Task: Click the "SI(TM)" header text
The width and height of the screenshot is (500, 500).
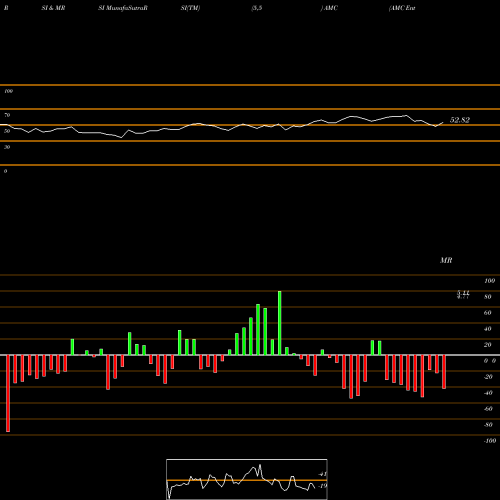Action: (190, 8)
